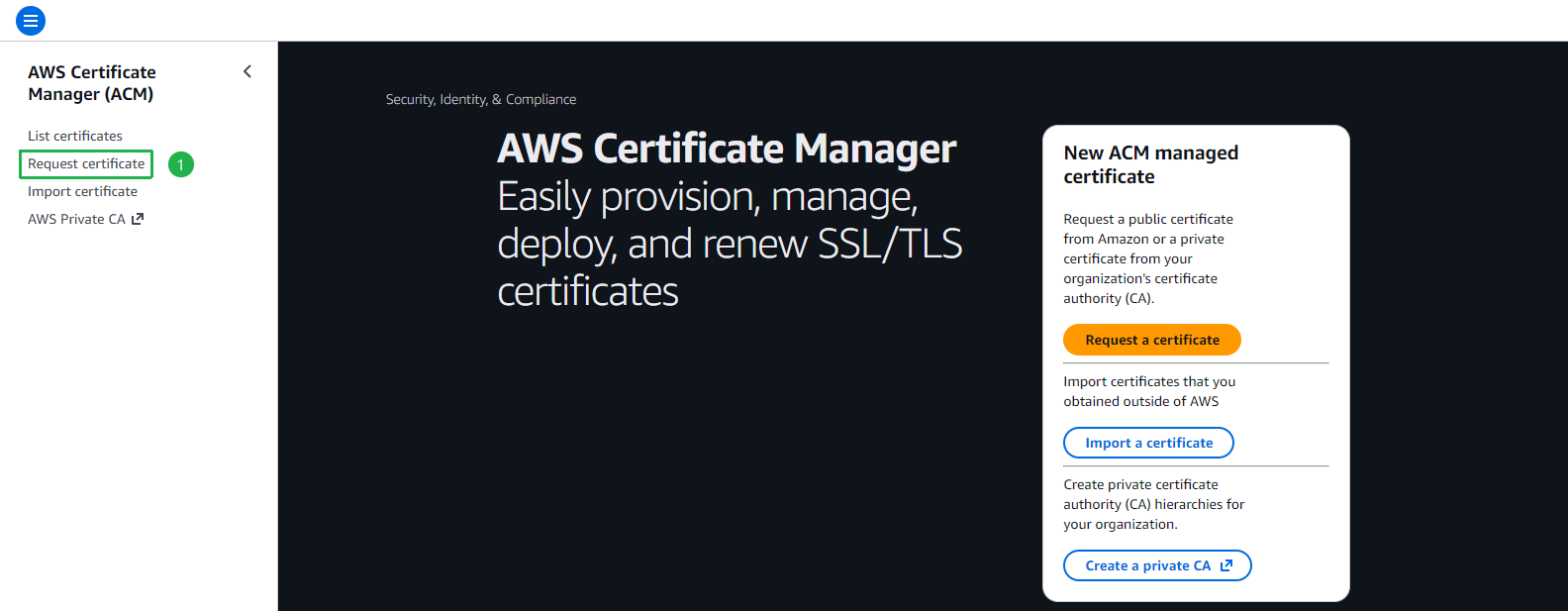Image resolution: width=1568 pixels, height=611 pixels.
Task: Click Create a private CA button
Action: point(1157,565)
